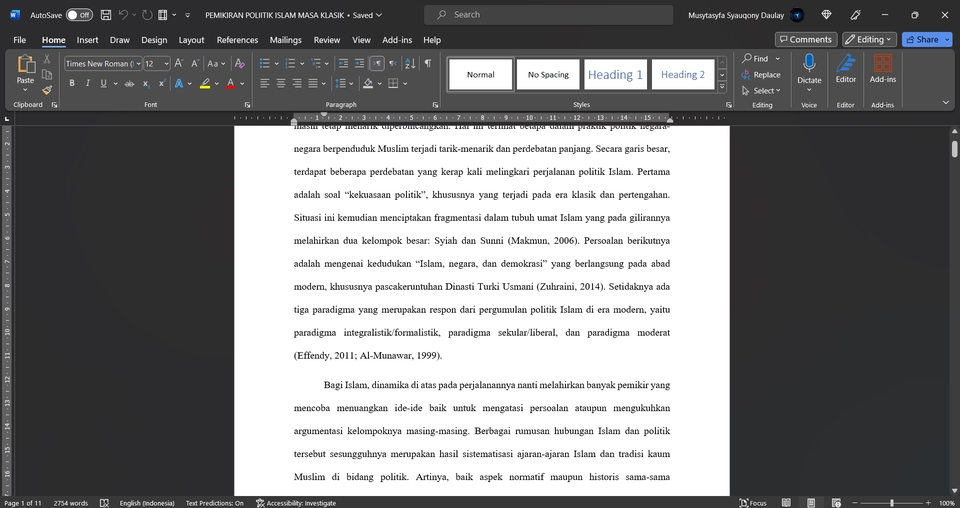Image resolution: width=960 pixels, height=508 pixels.
Task: Switch to Read Mode view
Action: pyautogui.click(x=786, y=502)
